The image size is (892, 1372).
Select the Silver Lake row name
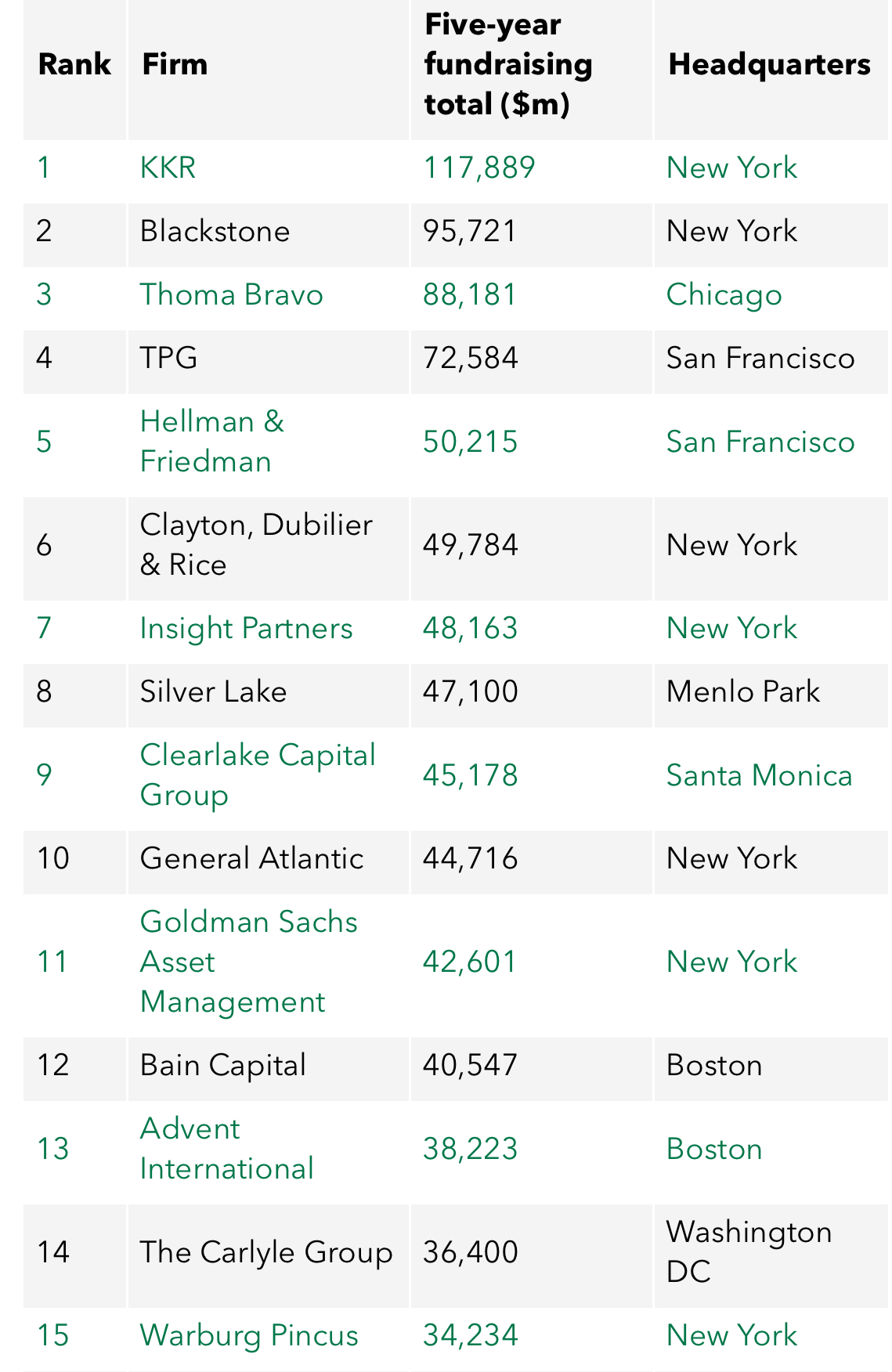pyautogui.click(x=213, y=692)
